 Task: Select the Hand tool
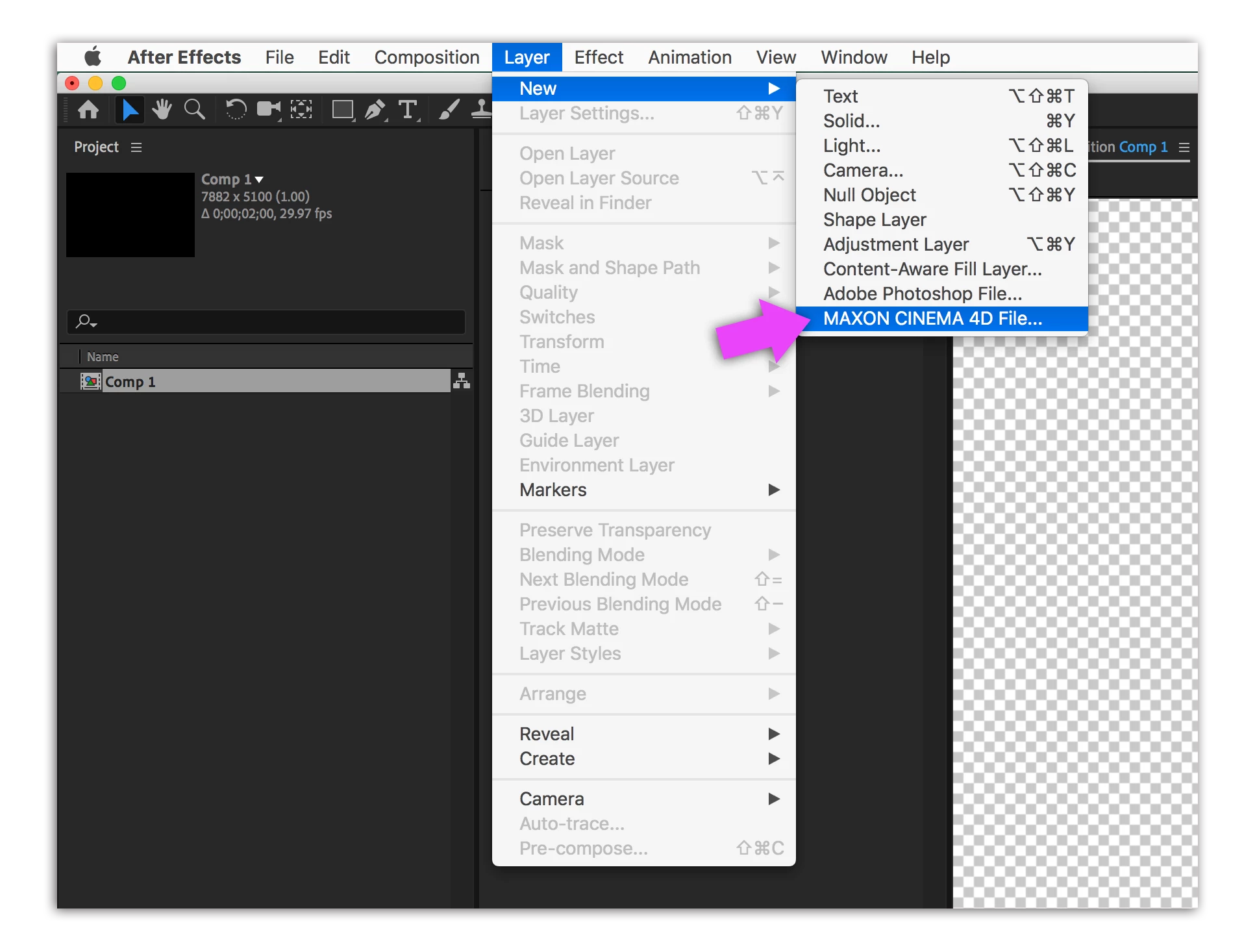coord(162,110)
